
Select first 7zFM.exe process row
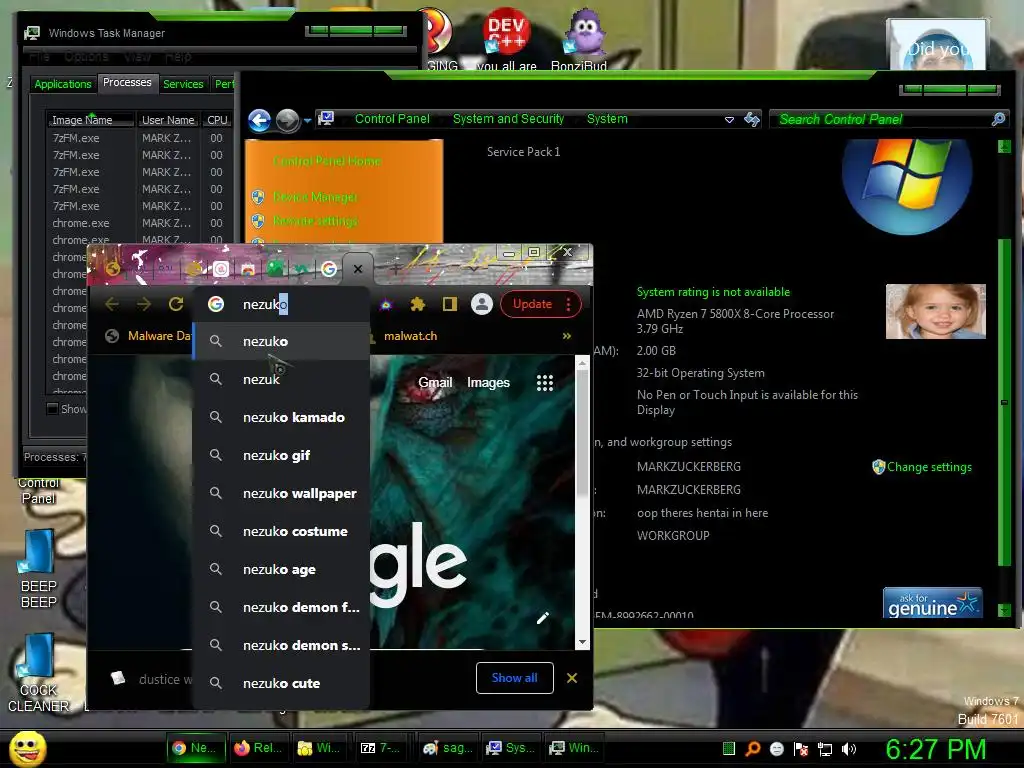point(139,138)
